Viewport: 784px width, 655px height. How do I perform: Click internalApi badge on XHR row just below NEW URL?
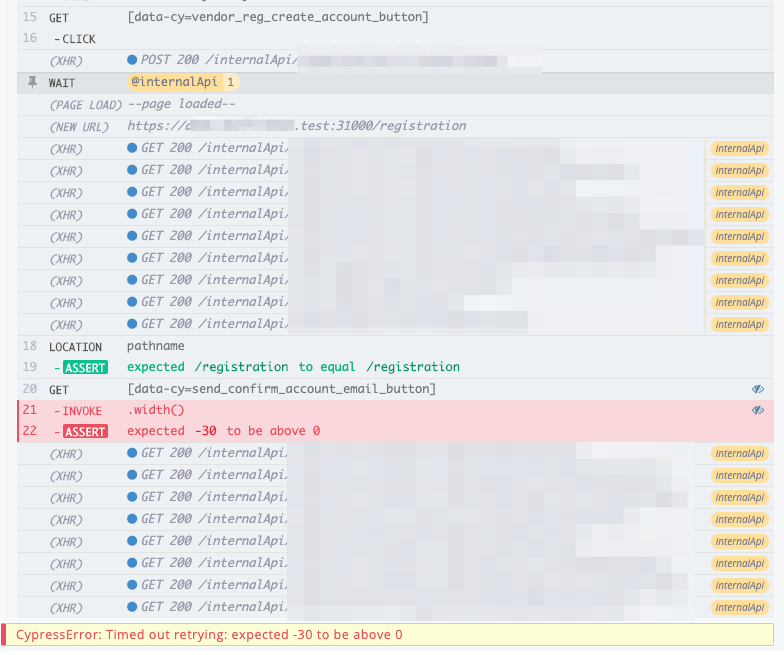740,148
